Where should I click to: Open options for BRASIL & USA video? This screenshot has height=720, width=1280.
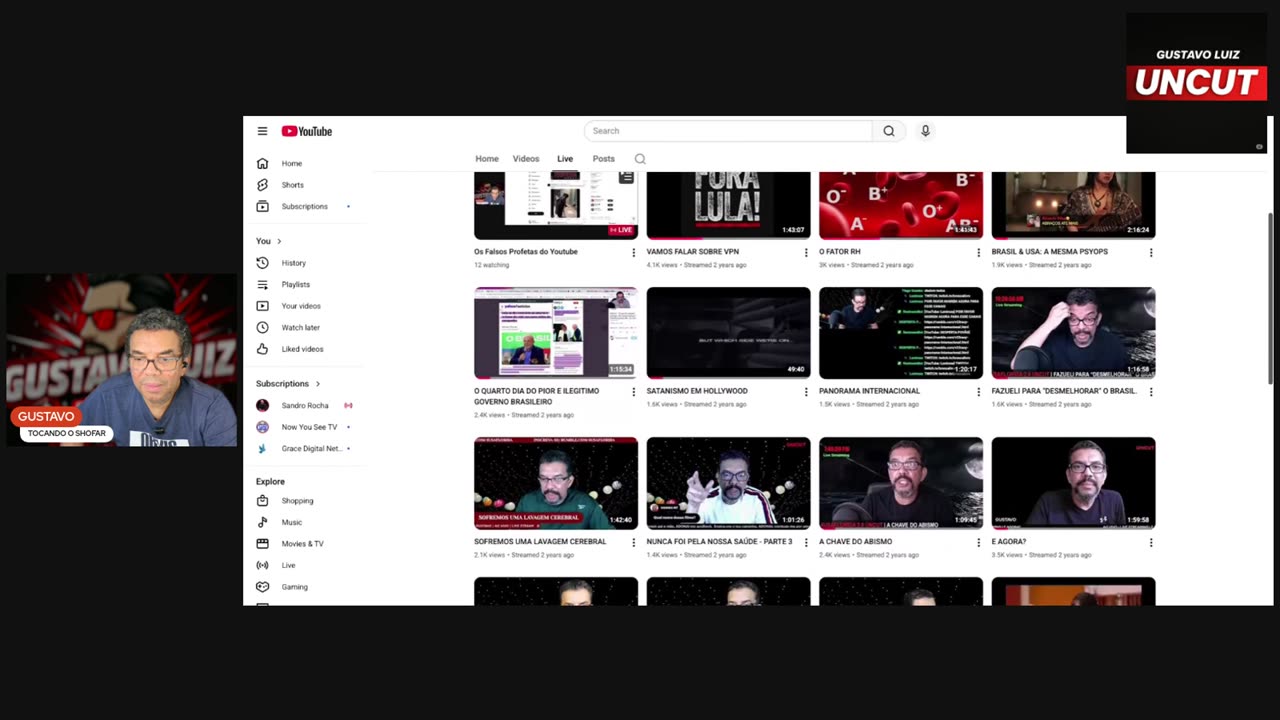[x=1151, y=253]
